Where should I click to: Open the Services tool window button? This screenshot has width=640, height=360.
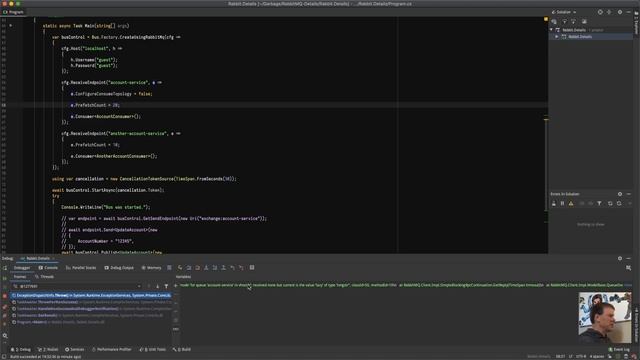pos(74,349)
